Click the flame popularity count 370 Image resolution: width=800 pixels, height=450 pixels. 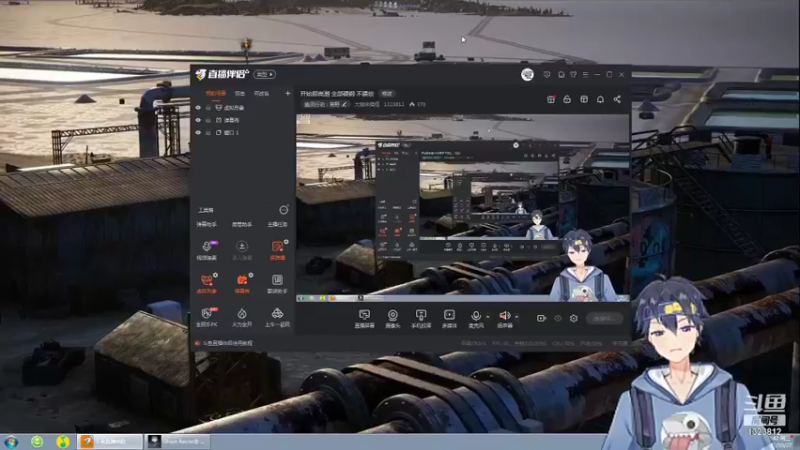[418, 105]
